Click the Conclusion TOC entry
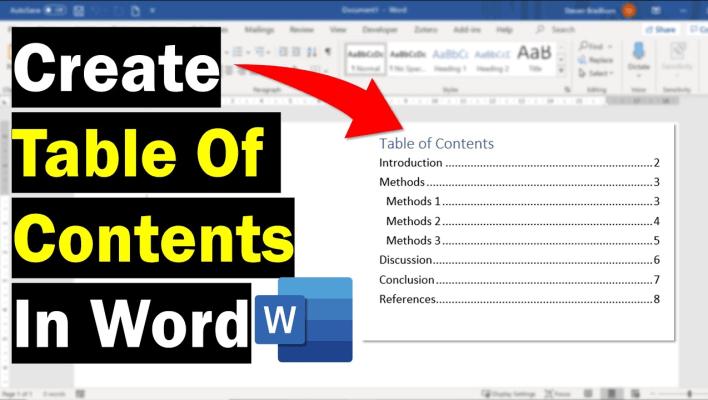This screenshot has height=400, width=708. pos(519,280)
